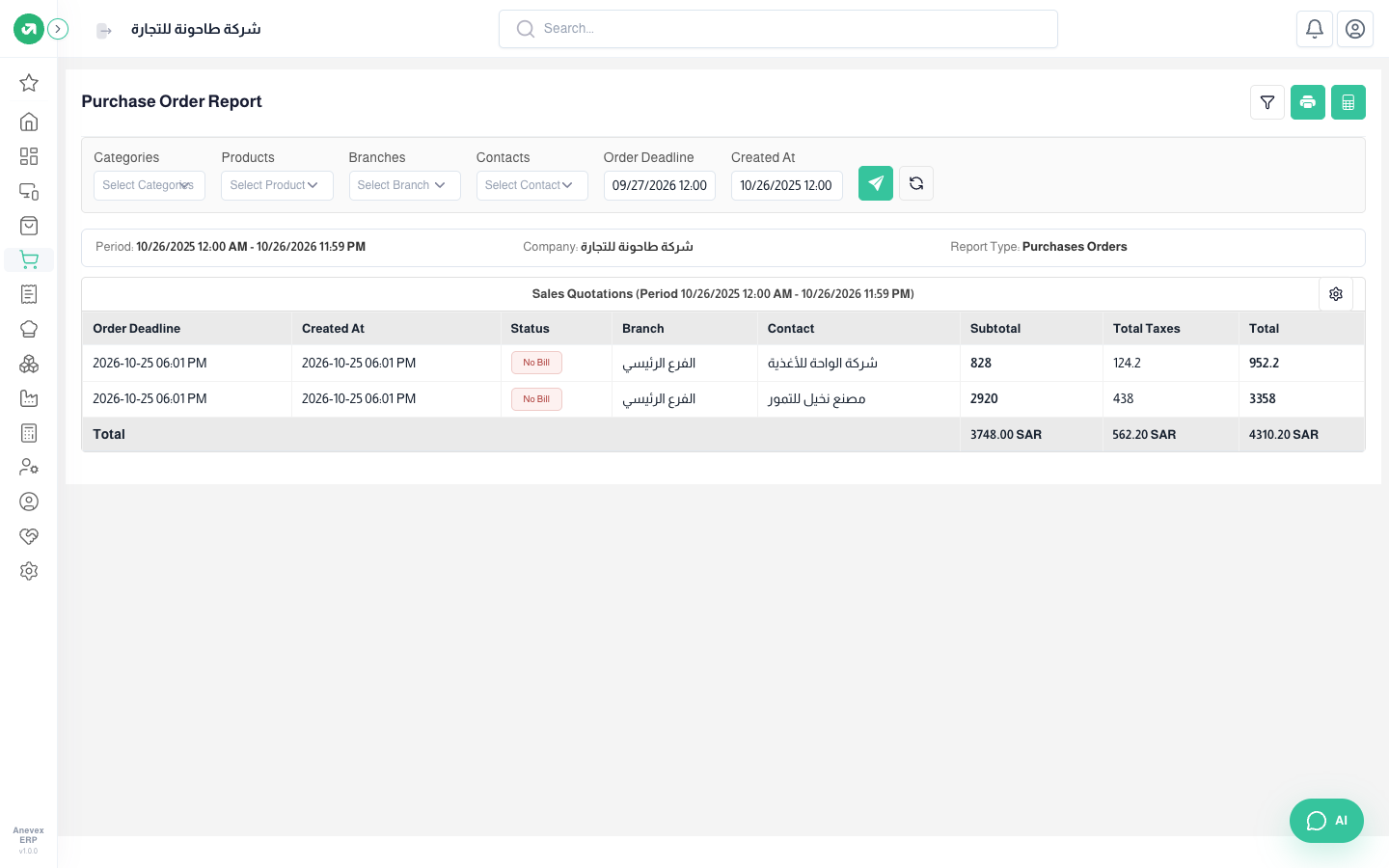This screenshot has height=868, width=1389.
Task: Open the handshake heart sidebar icon
Action: pyautogui.click(x=29, y=536)
